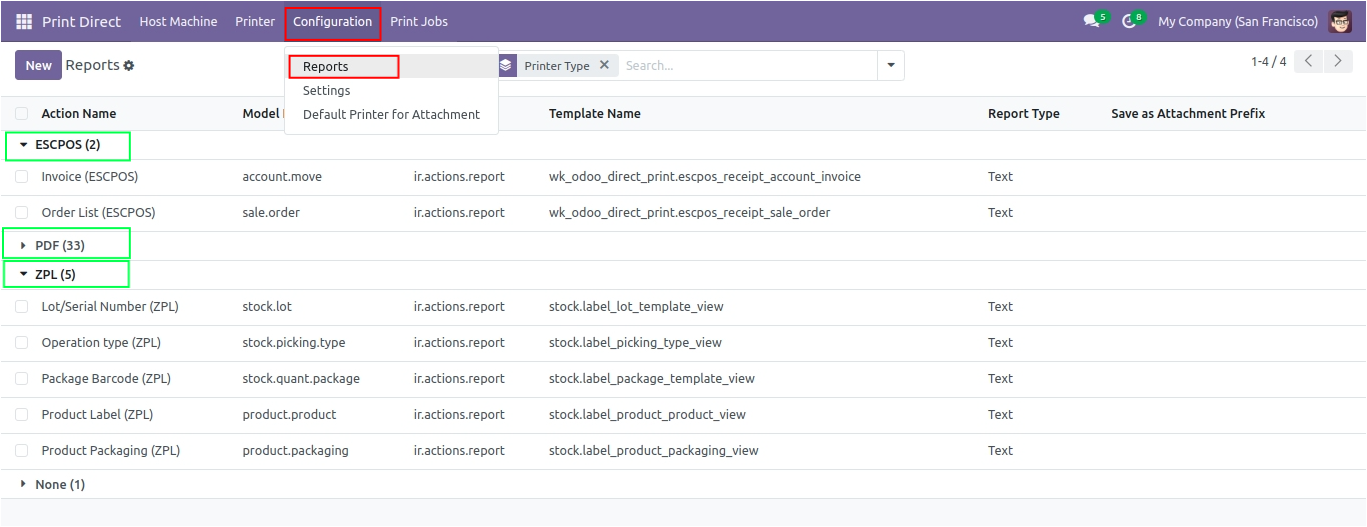Click the stock.lot model cell
The width and height of the screenshot is (1367, 527).
click(x=267, y=307)
